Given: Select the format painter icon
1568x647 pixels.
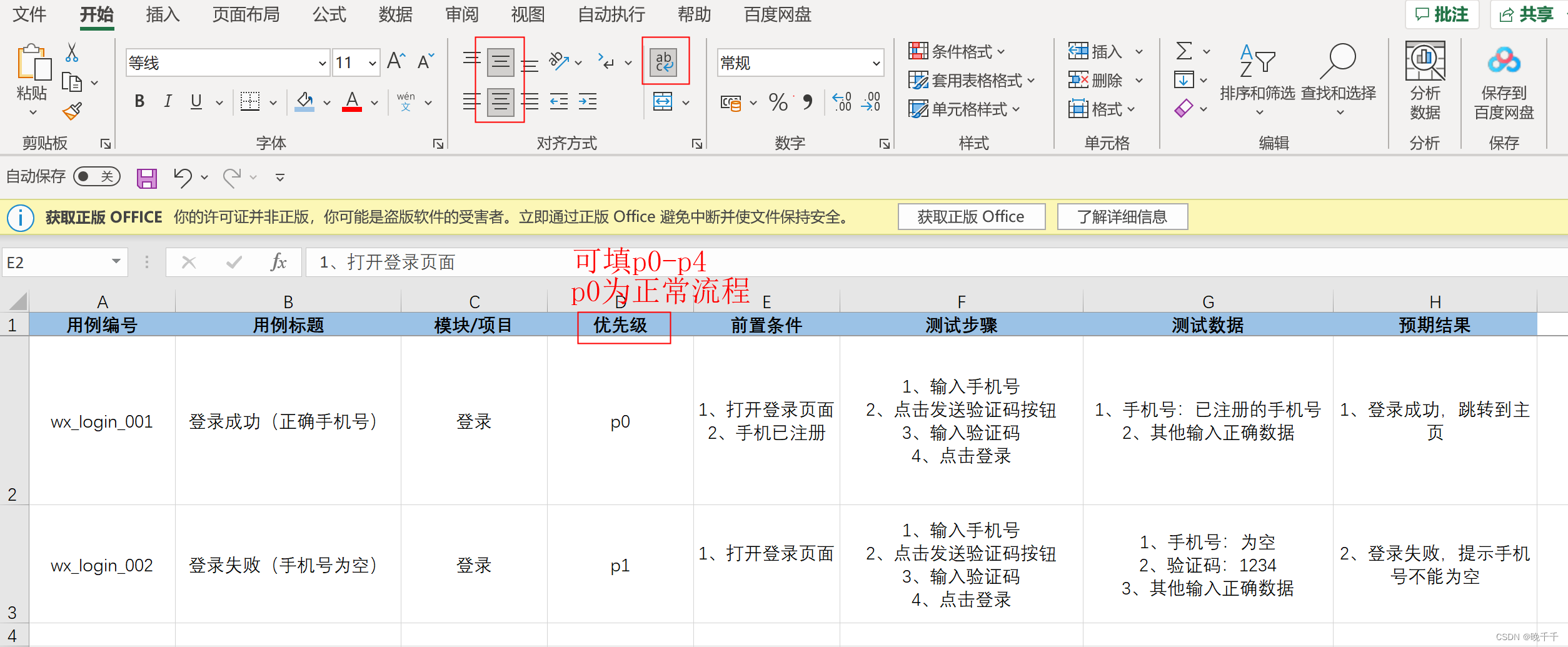Looking at the screenshot, I should pyautogui.click(x=71, y=110).
